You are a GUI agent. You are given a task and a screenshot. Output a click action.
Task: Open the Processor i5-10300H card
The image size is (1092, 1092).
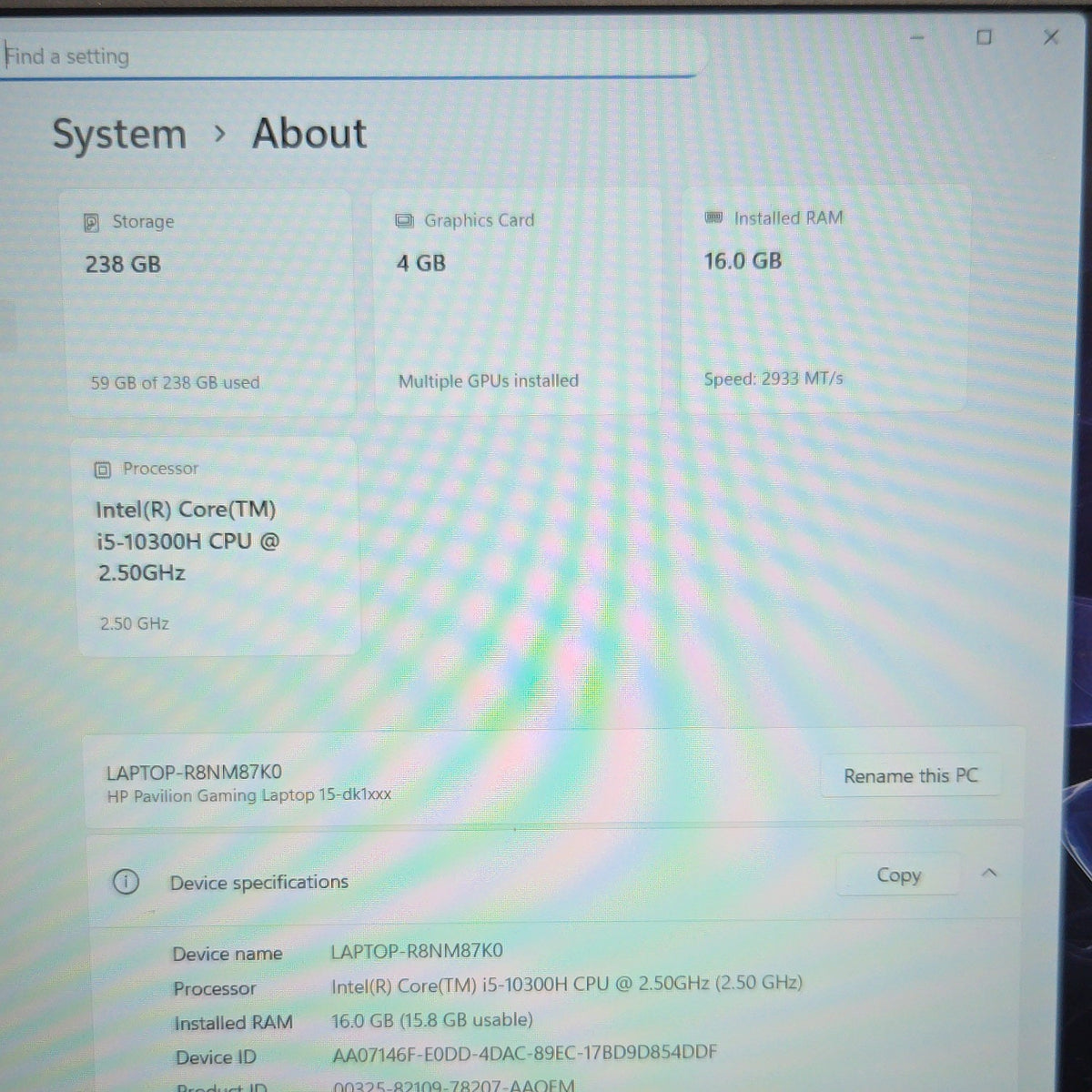point(218,546)
